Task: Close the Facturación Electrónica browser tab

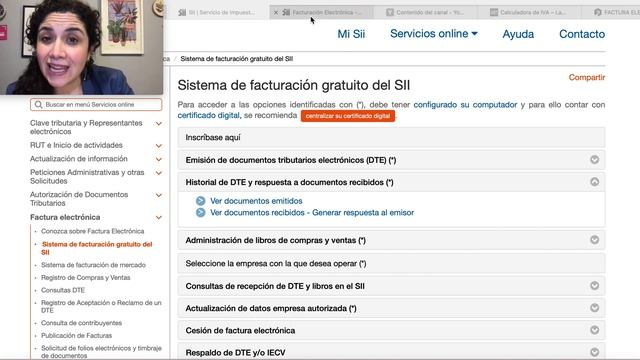Action: tap(276, 13)
